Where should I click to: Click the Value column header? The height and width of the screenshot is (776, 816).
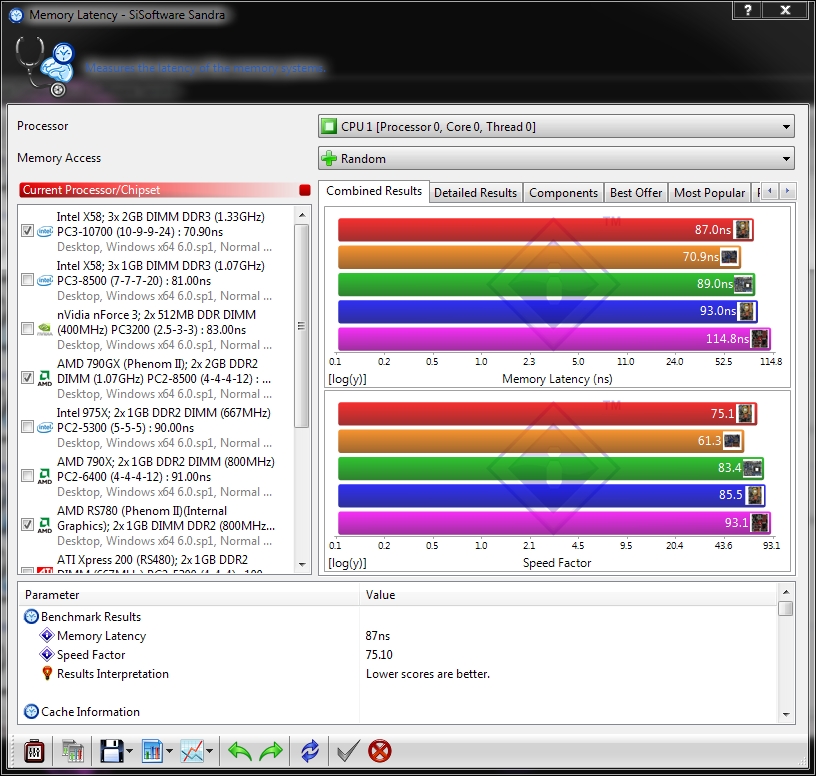[x=569, y=595]
